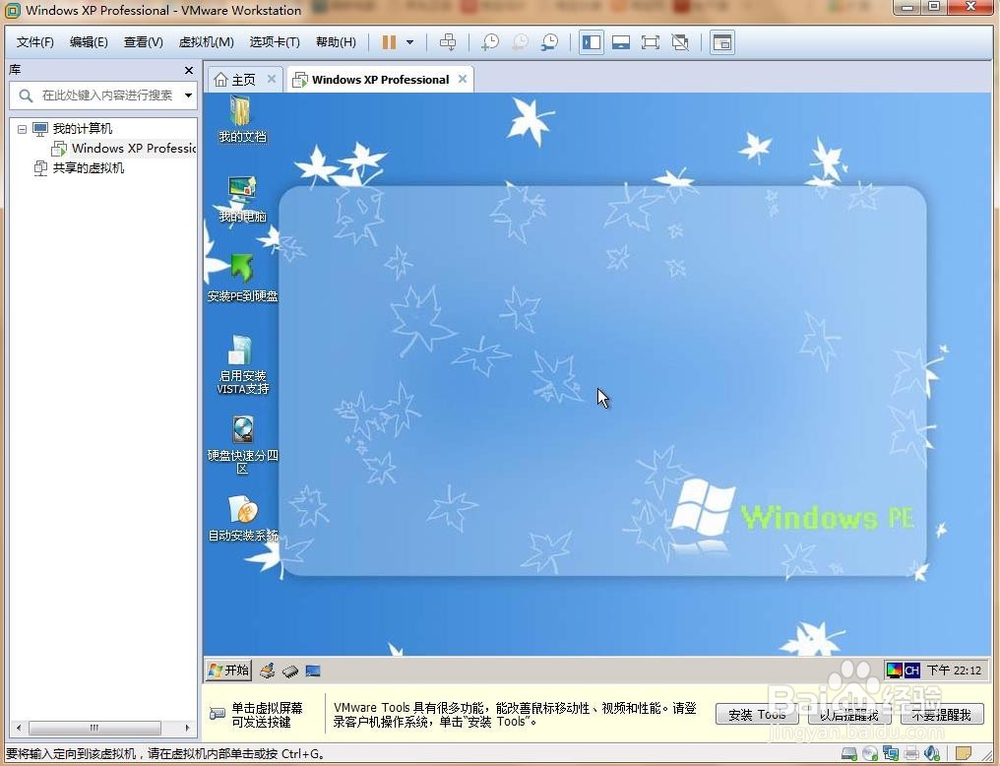Select the 自动安装系统 desktop icon
Image resolution: width=1000 pixels, height=766 pixels.
point(243,518)
